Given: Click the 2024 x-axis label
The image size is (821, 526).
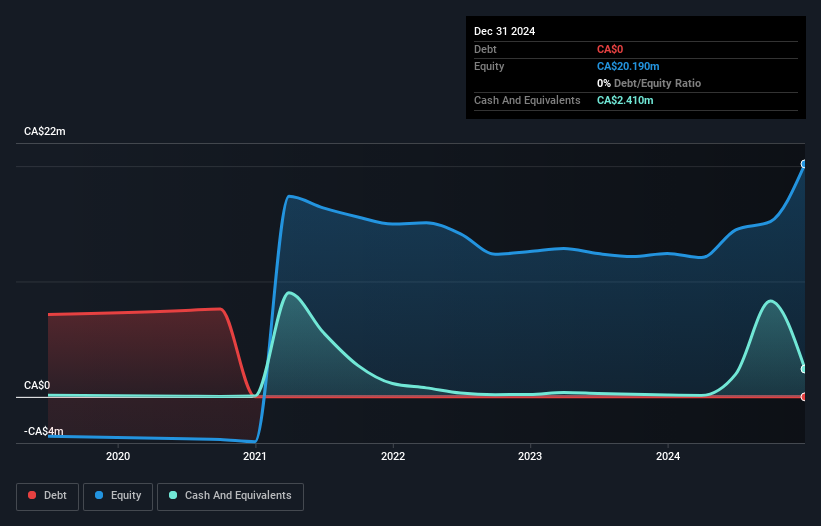Looking at the screenshot, I should 668,456.
